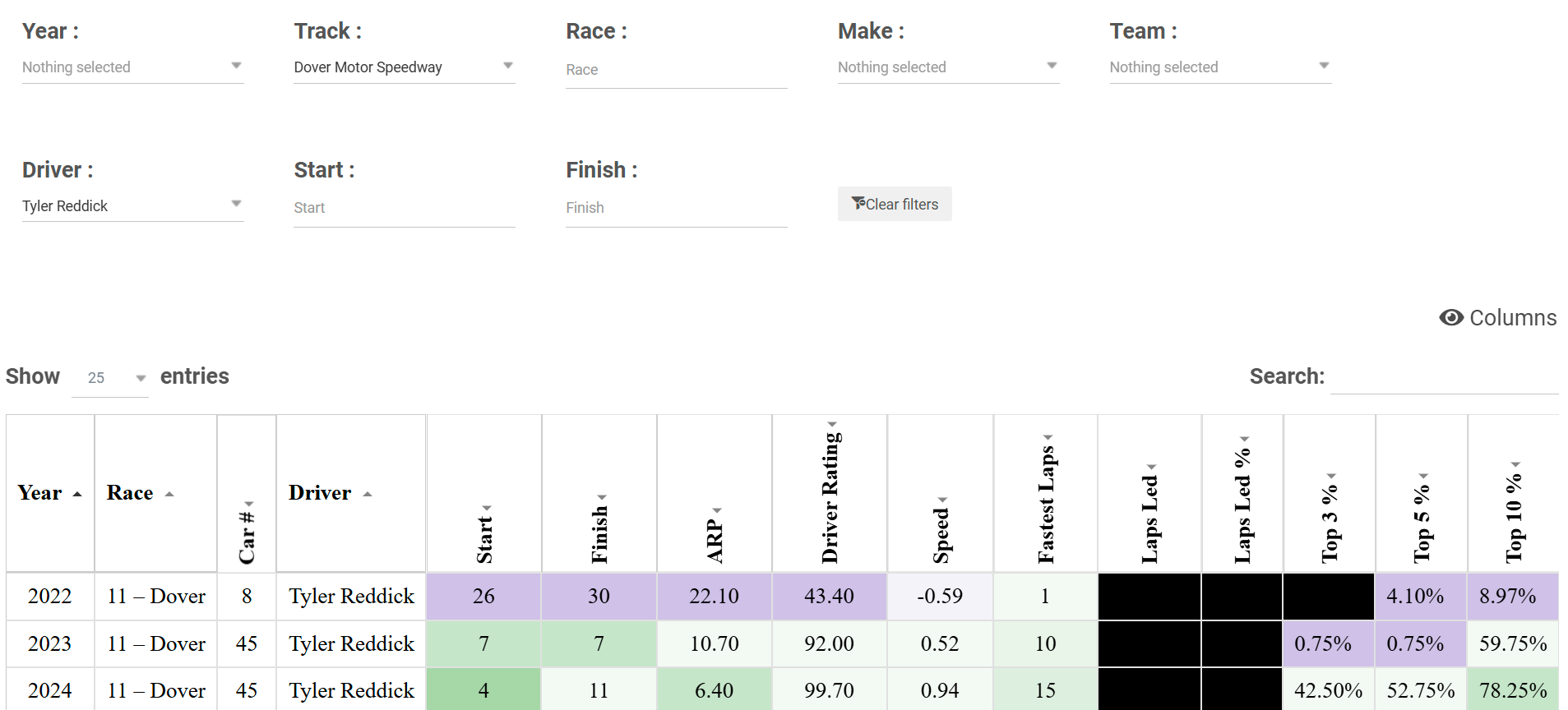This screenshot has width=1568, height=710.
Task: Expand the Make filter dropdown
Action: click(948, 67)
